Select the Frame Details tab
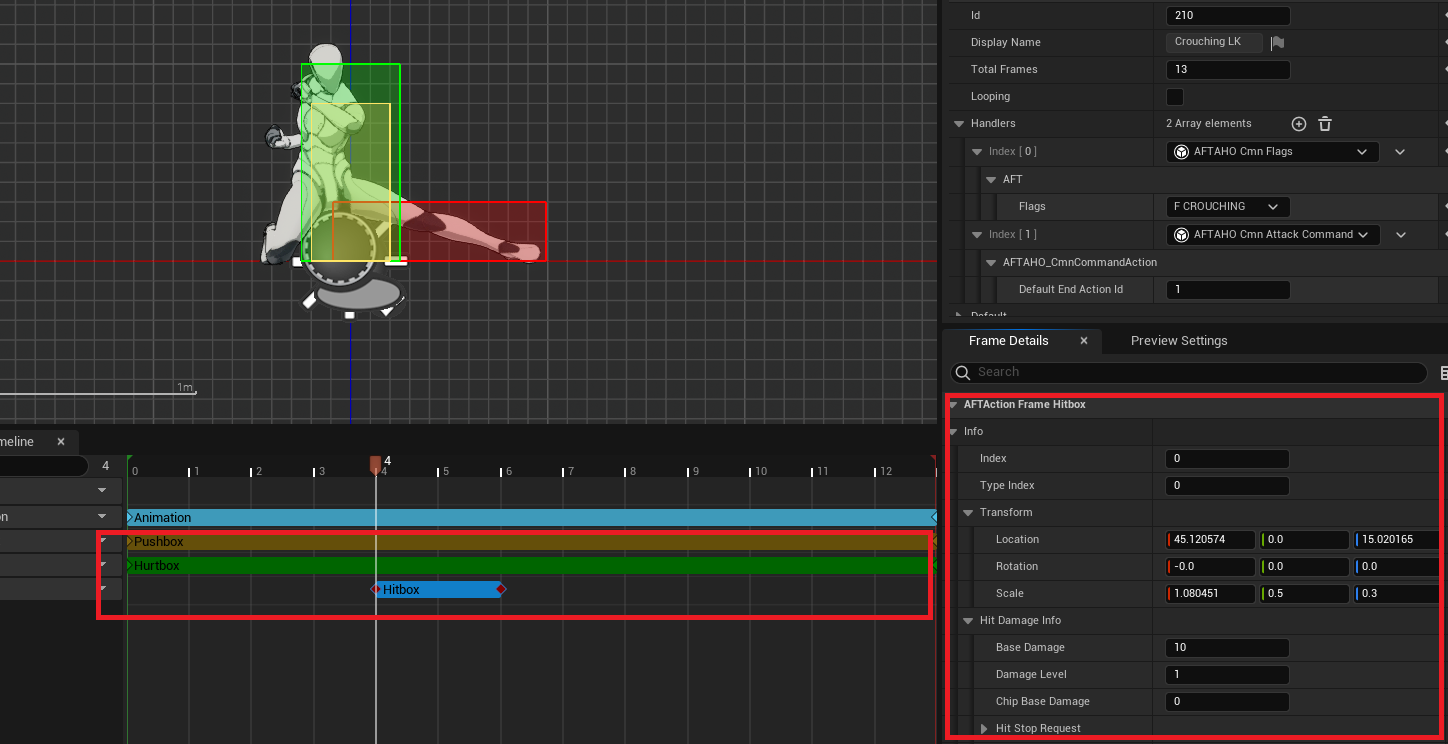Image resolution: width=1448 pixels, height=744 pixels. point(1007,340)
